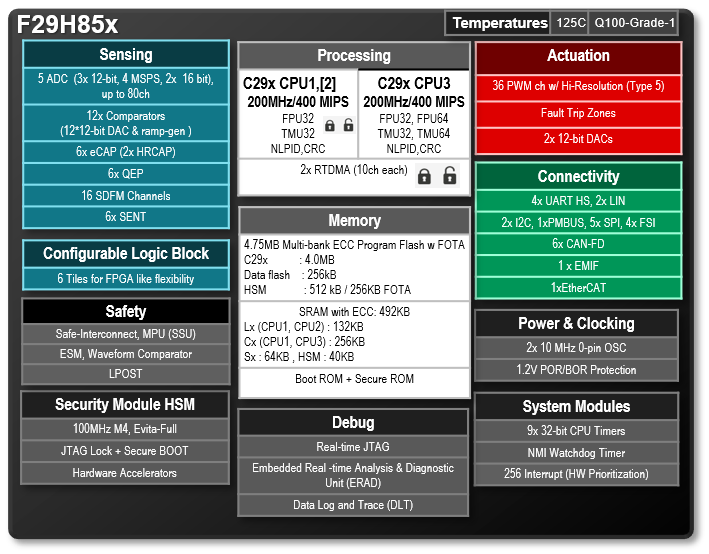The width and height of the screenshot is (709, 554).
Task: Click the closed lock icon in CPU1 block
Action: point(330,125)
